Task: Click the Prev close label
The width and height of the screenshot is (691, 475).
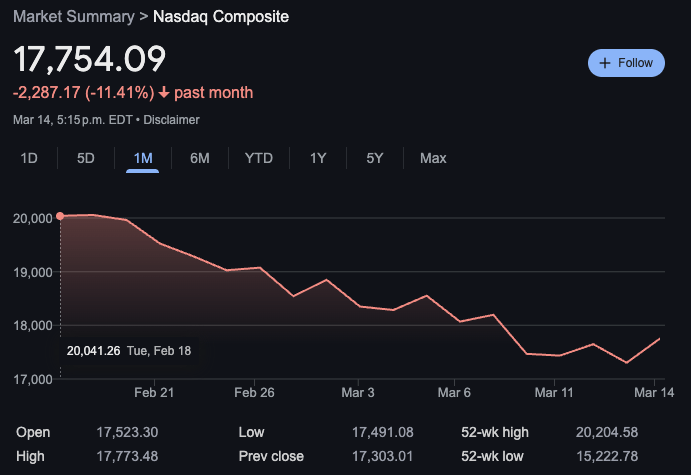Action: [x=271, y=456]
